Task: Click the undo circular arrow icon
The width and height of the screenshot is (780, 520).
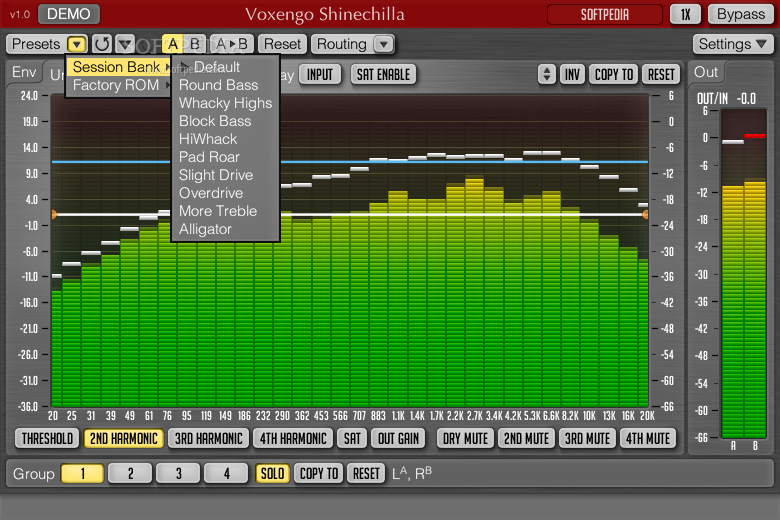Action: click(x=102, y=44)
